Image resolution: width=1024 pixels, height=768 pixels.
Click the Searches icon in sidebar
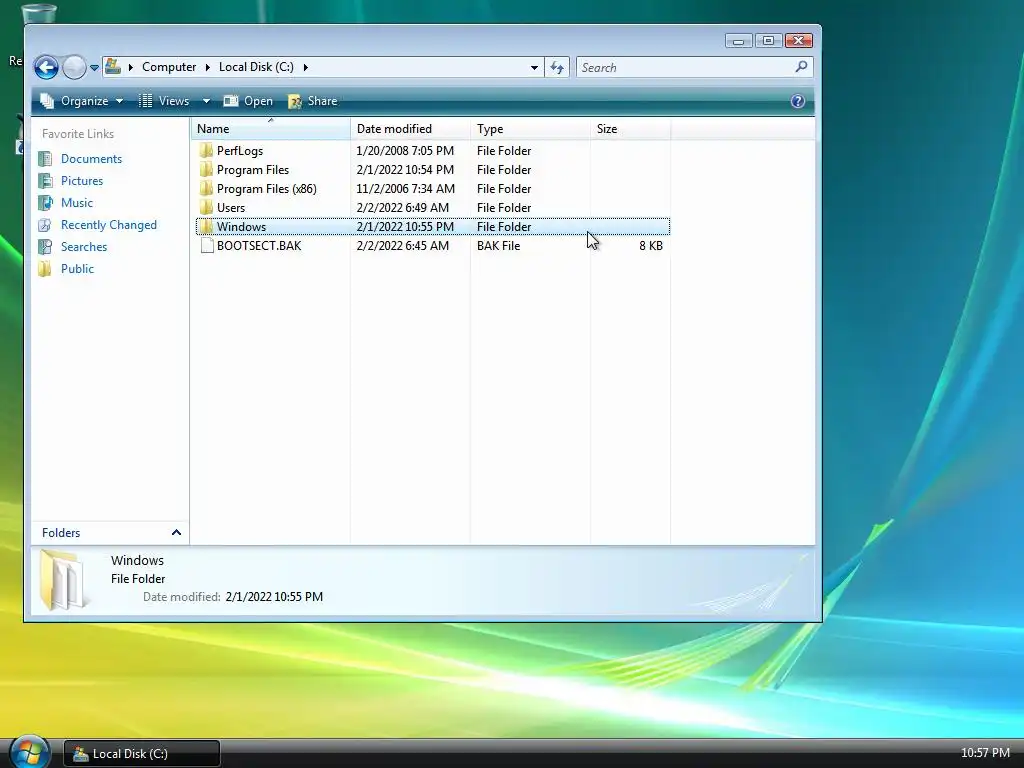(x=45, y=247)
